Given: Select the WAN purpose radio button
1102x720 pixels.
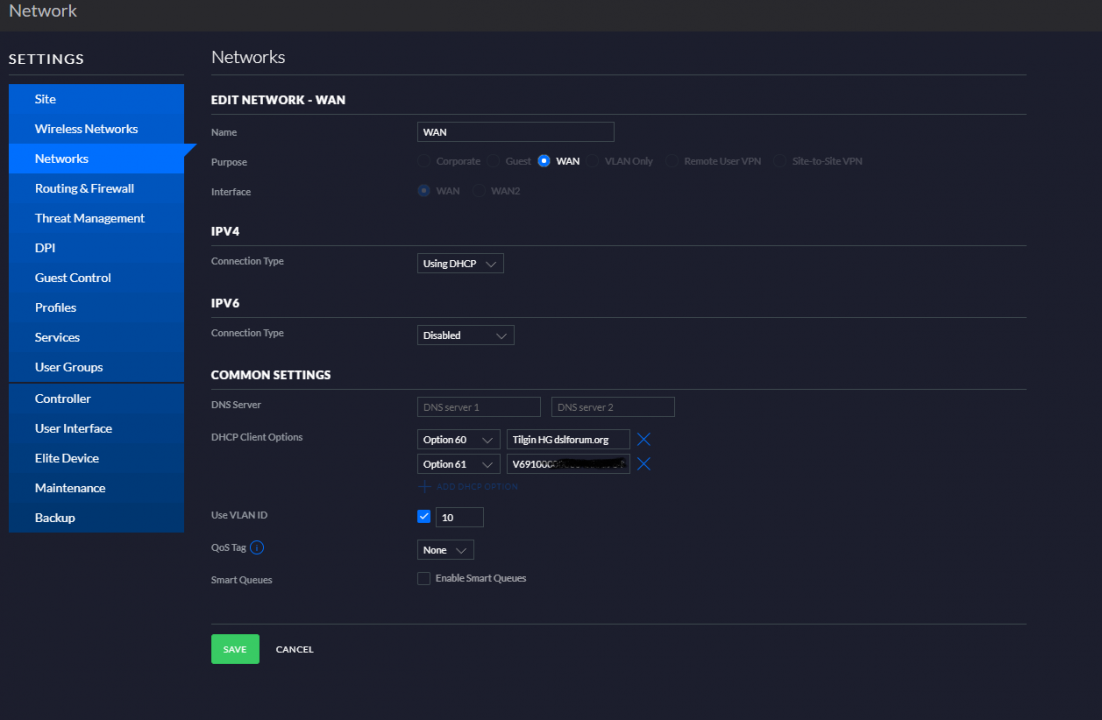Looking at the screenshot, I should coord(544,161).
